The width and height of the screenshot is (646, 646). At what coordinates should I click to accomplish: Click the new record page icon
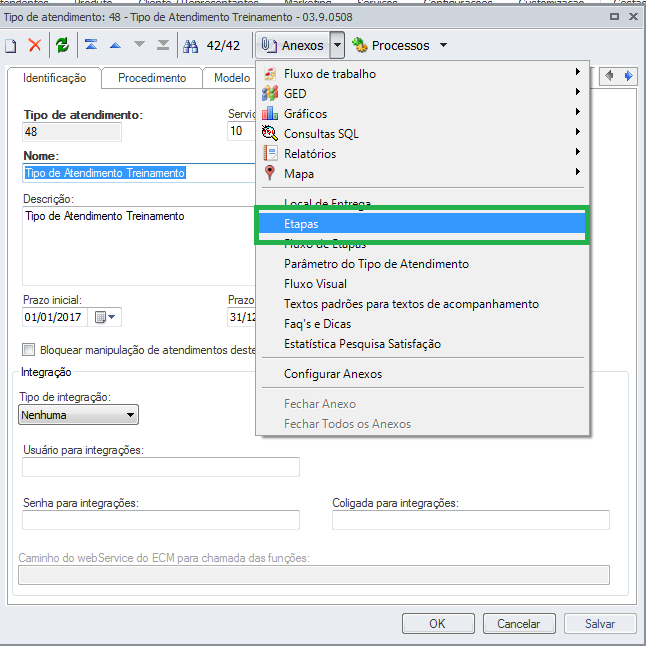[11, 46]
